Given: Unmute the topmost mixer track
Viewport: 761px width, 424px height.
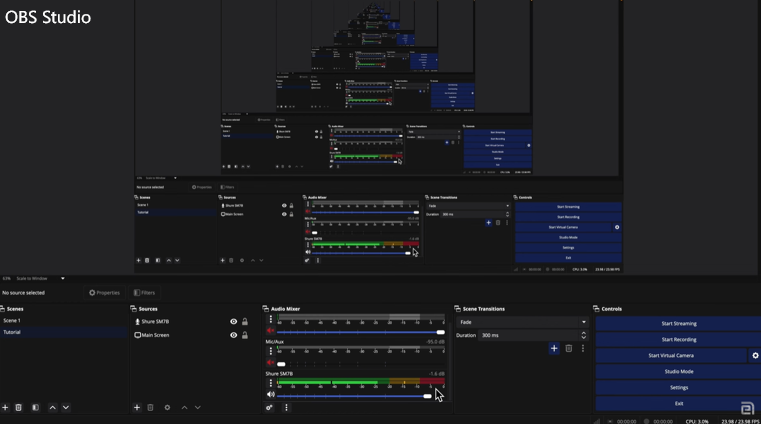Looking at the screenshot, I should [x=270, y=330].
